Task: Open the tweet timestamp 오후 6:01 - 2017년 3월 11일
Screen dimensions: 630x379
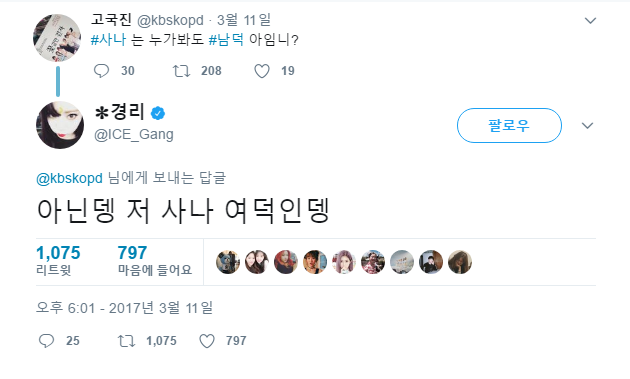Action: point(125,308)
